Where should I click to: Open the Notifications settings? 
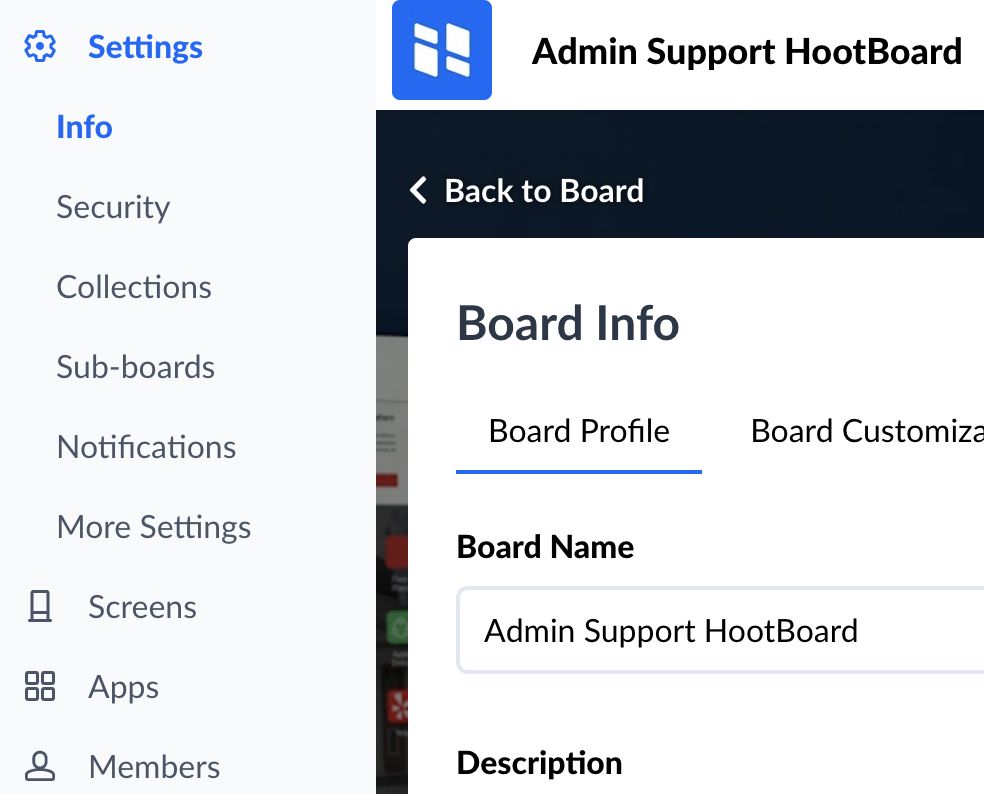tap(146, 447)
